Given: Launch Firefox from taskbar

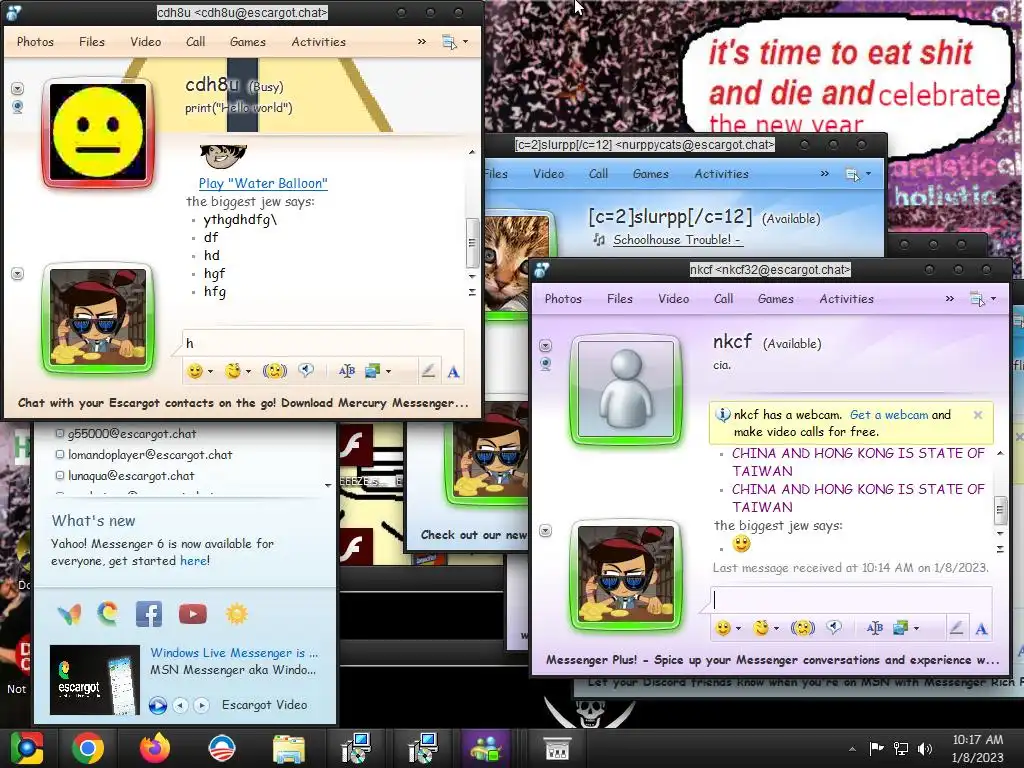Looking at the screenshot, I should [155, 748].
